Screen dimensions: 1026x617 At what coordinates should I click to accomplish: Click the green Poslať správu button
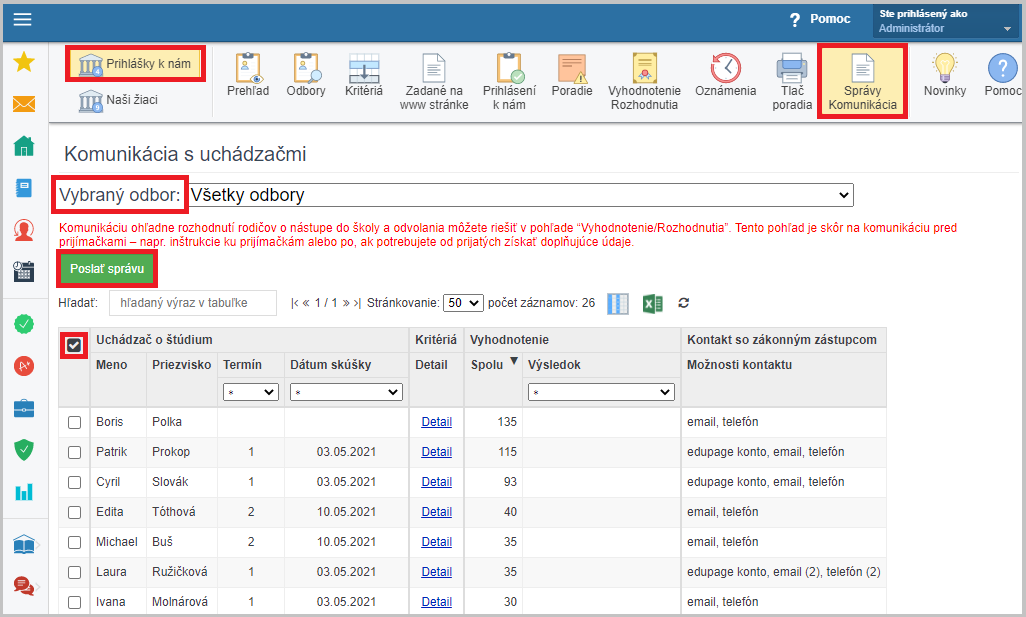[x=107, y=269]
